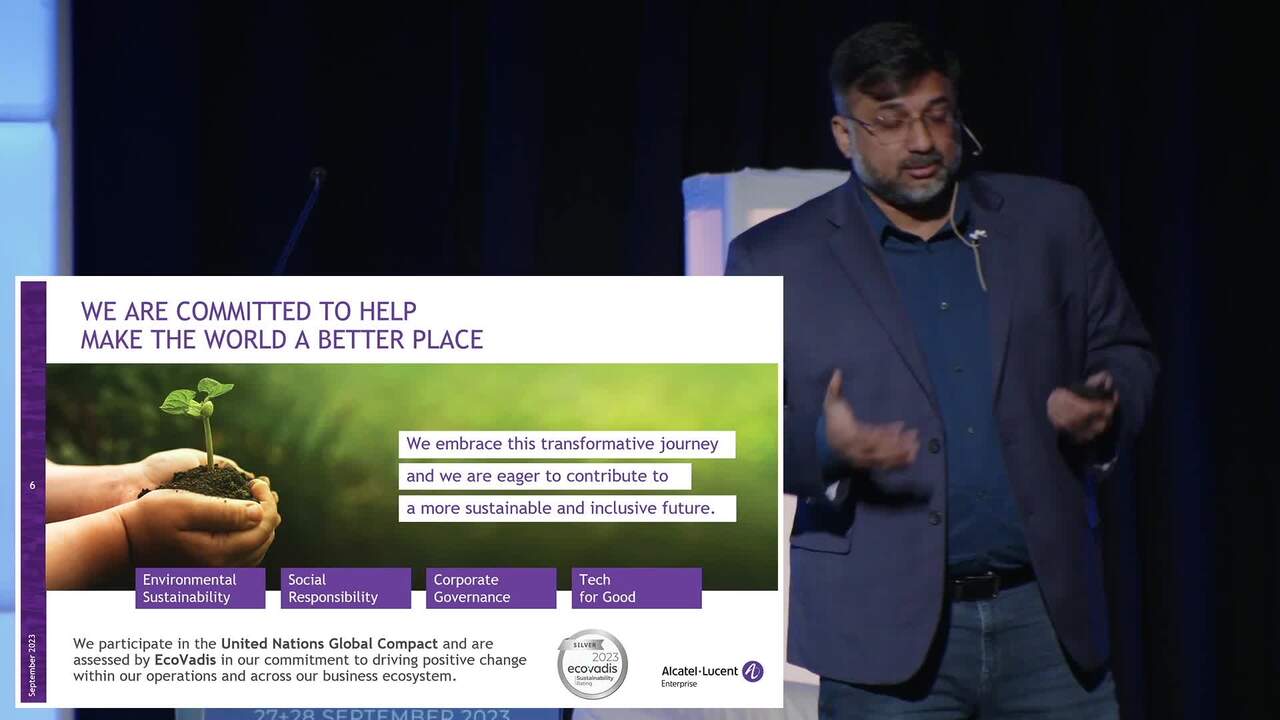Click the slide number 6 on purple sidebar
This screenshot has height=720, width=1280.
[32, 485]
